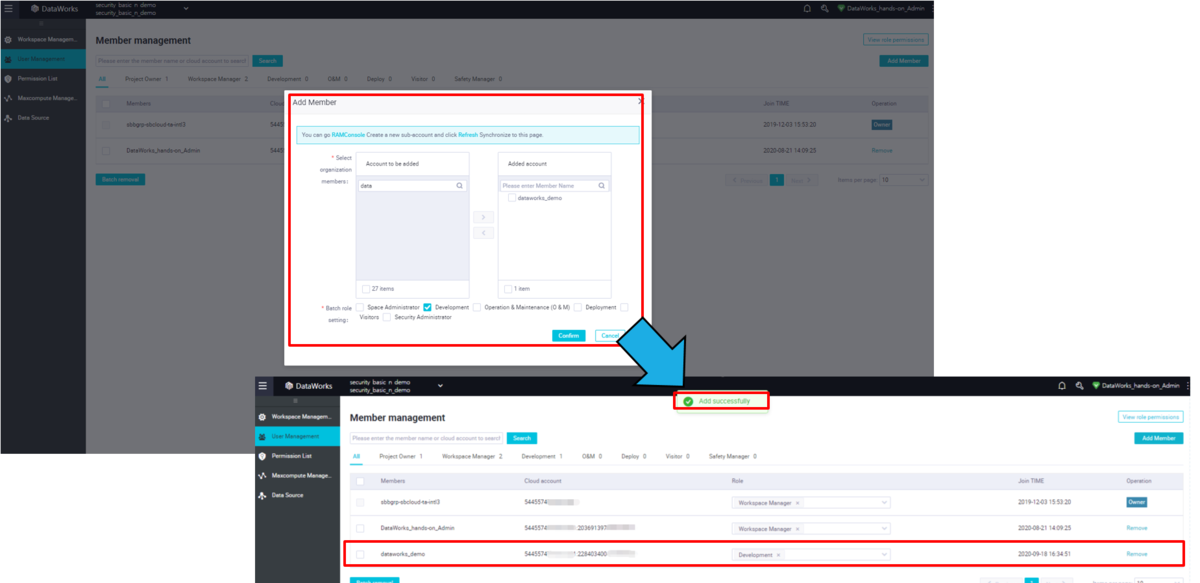Open role dropdown for dataworks_demo member
This screenshot has height=583, width=1200.
tap(810, 554)
